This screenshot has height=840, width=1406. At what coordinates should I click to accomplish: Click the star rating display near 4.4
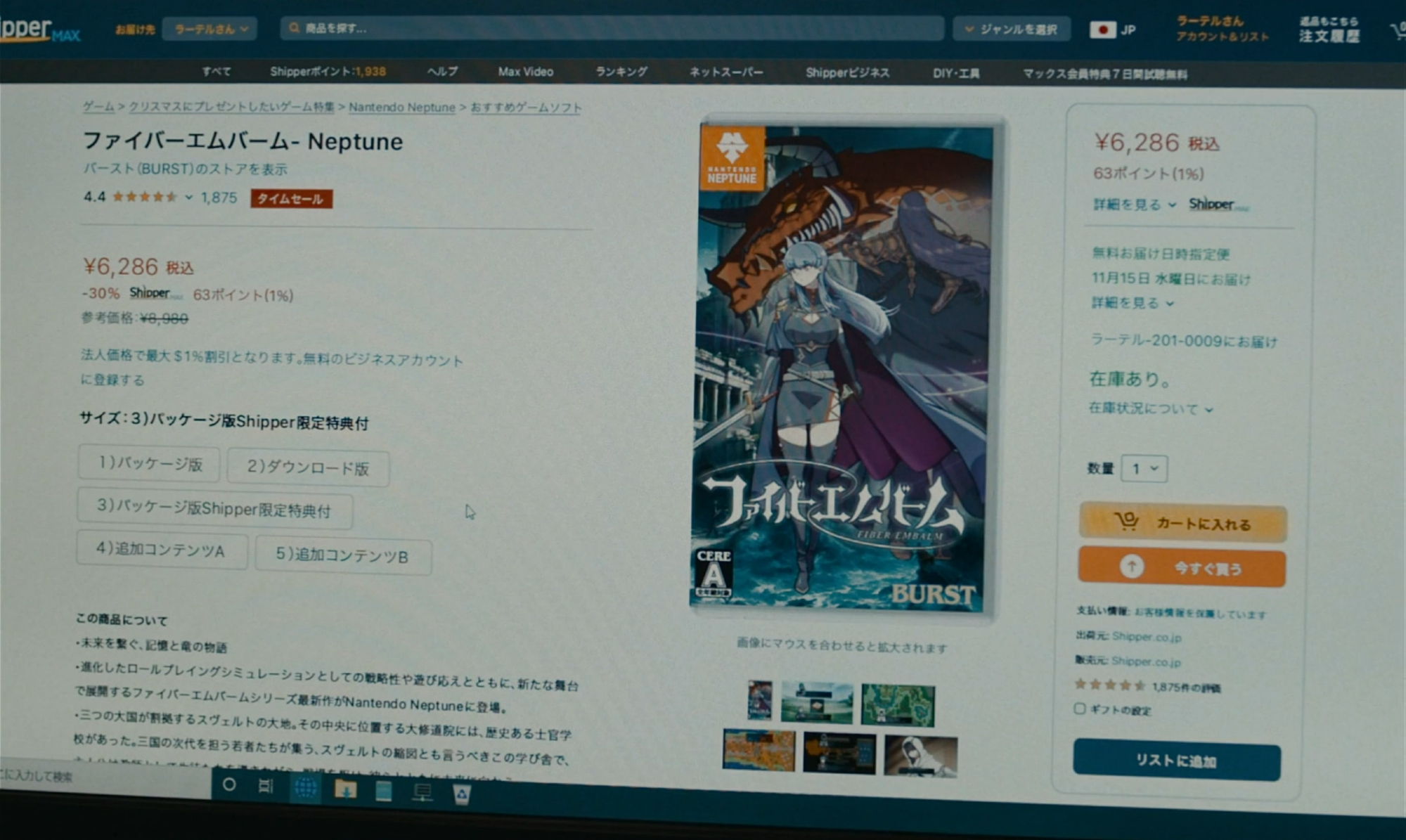pyautogui.click(x=145, y=197)
